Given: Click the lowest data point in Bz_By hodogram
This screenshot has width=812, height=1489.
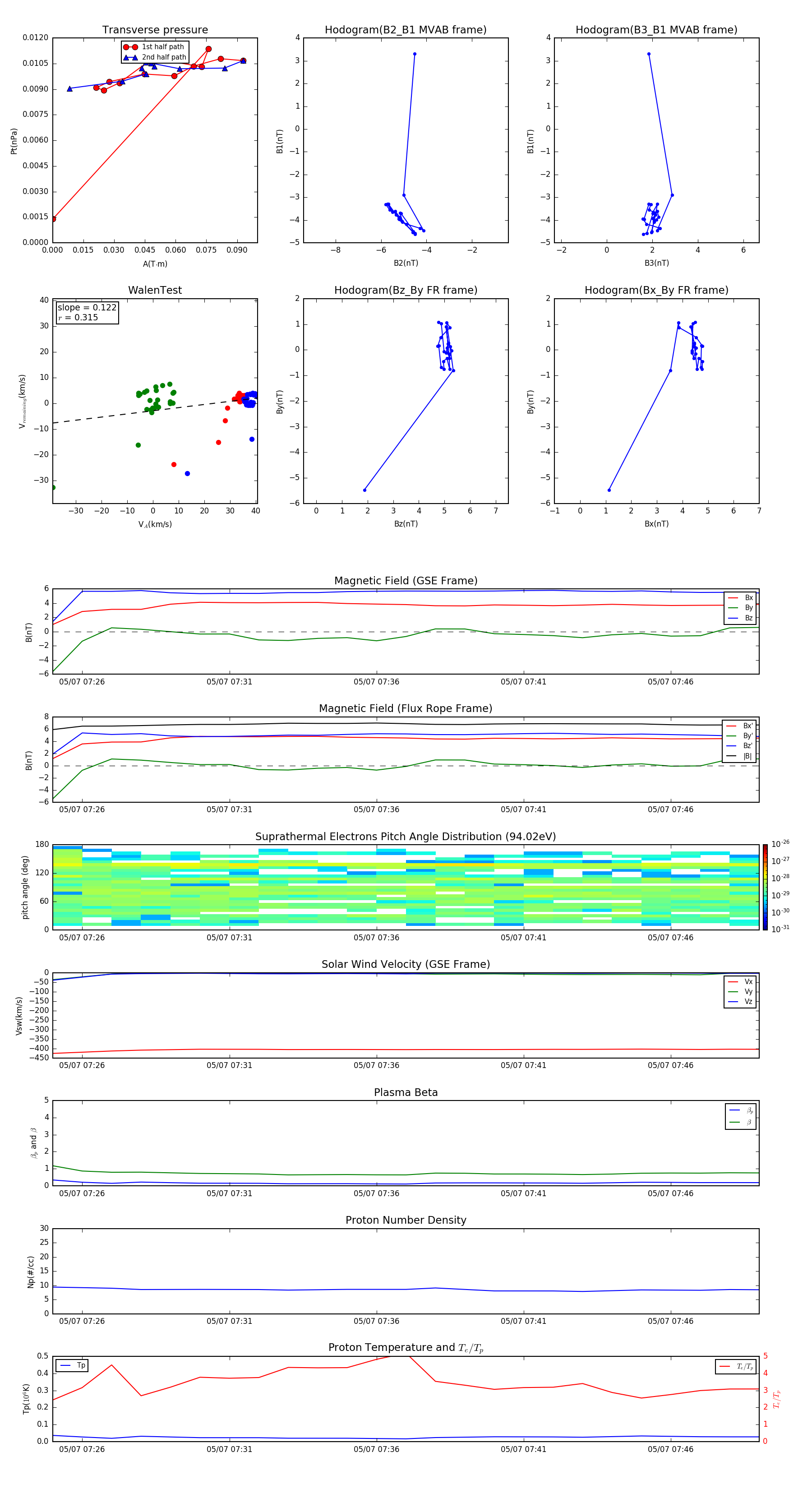Looking at the screenshot, I should [x=364, y=490].
